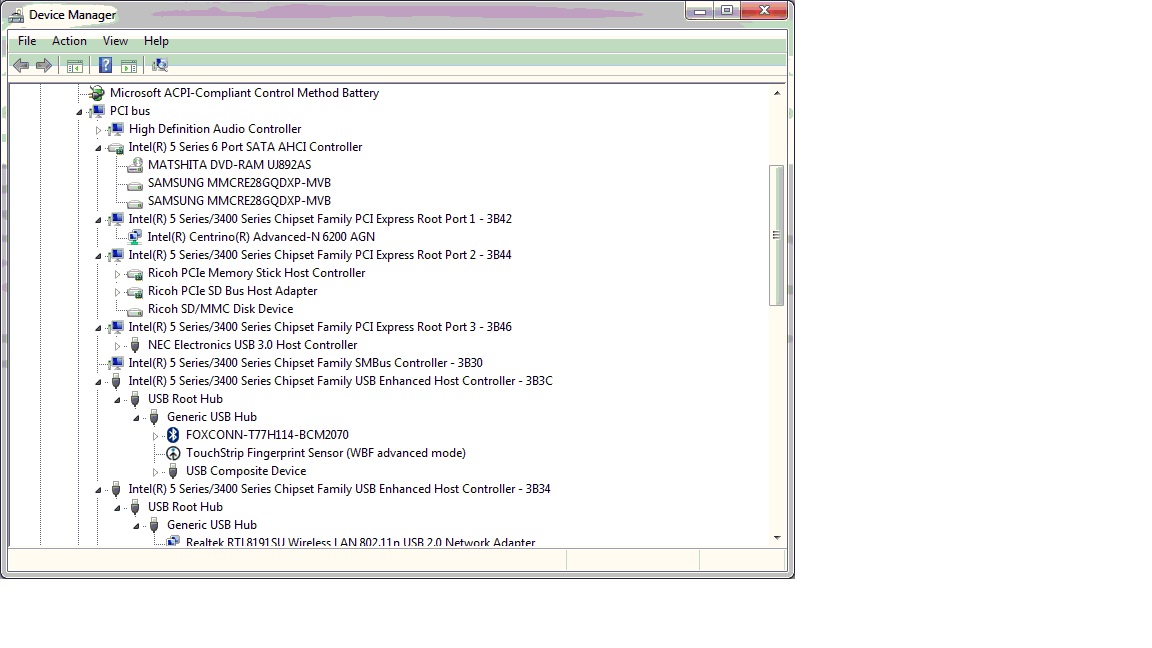Collapse USB Enhanced Host Controller 3B3C node
Viewport: 1152px width, 648px height.
(x=98, y=382)
